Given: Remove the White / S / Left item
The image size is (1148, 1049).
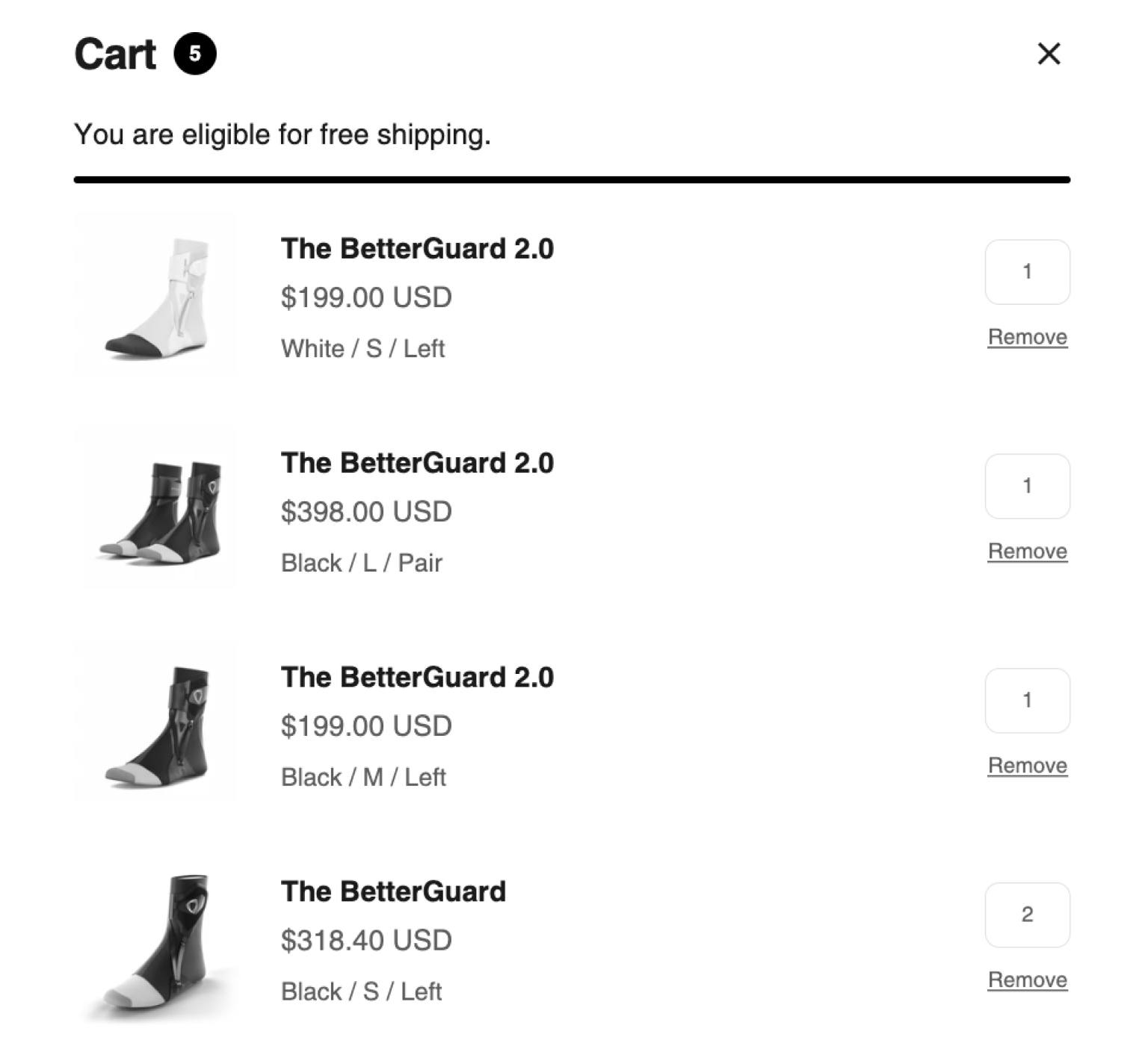Looking at the screenshot, I should [x=1027, y=337].
